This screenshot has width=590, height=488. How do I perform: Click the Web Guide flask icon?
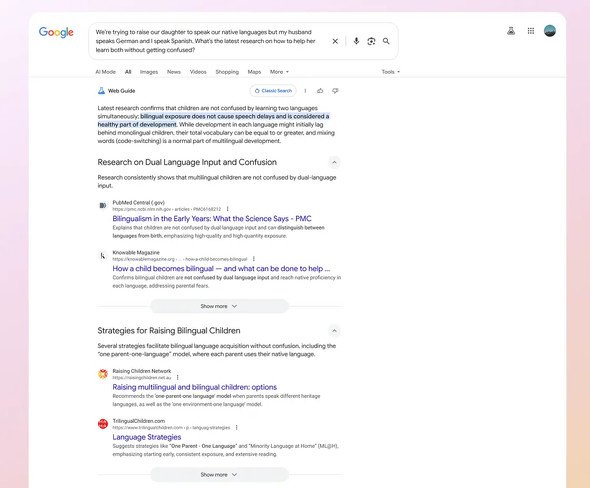click(x=101, y=91)
